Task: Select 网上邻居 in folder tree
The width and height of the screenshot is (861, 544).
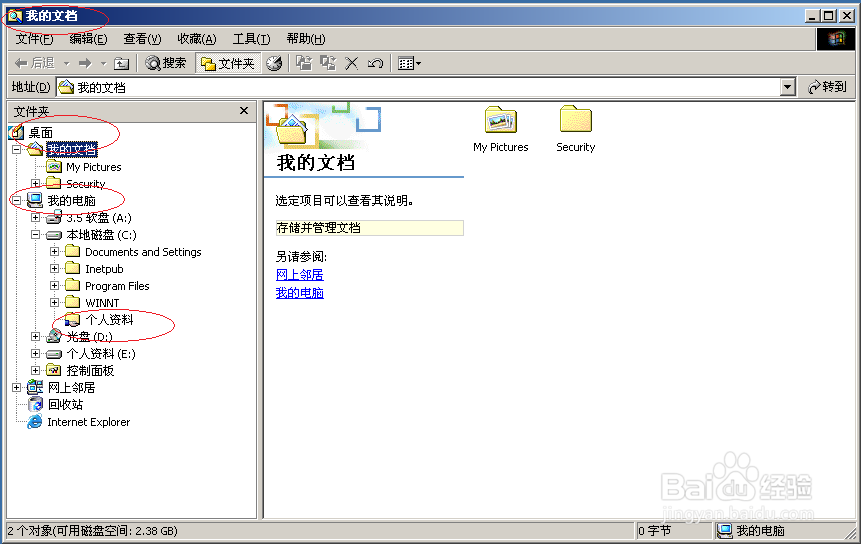Action: pos(71,388)
